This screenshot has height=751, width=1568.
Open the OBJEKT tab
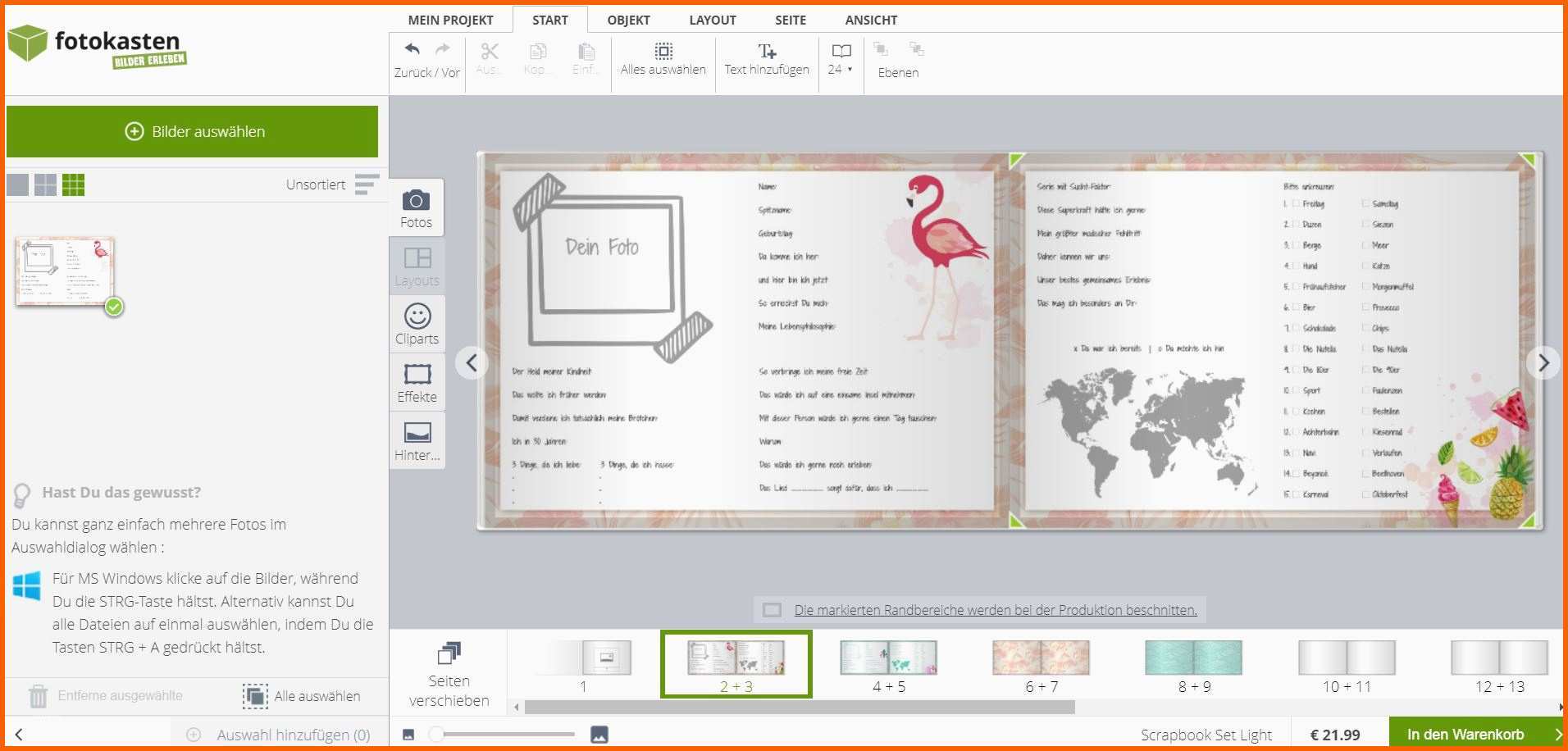628,20
